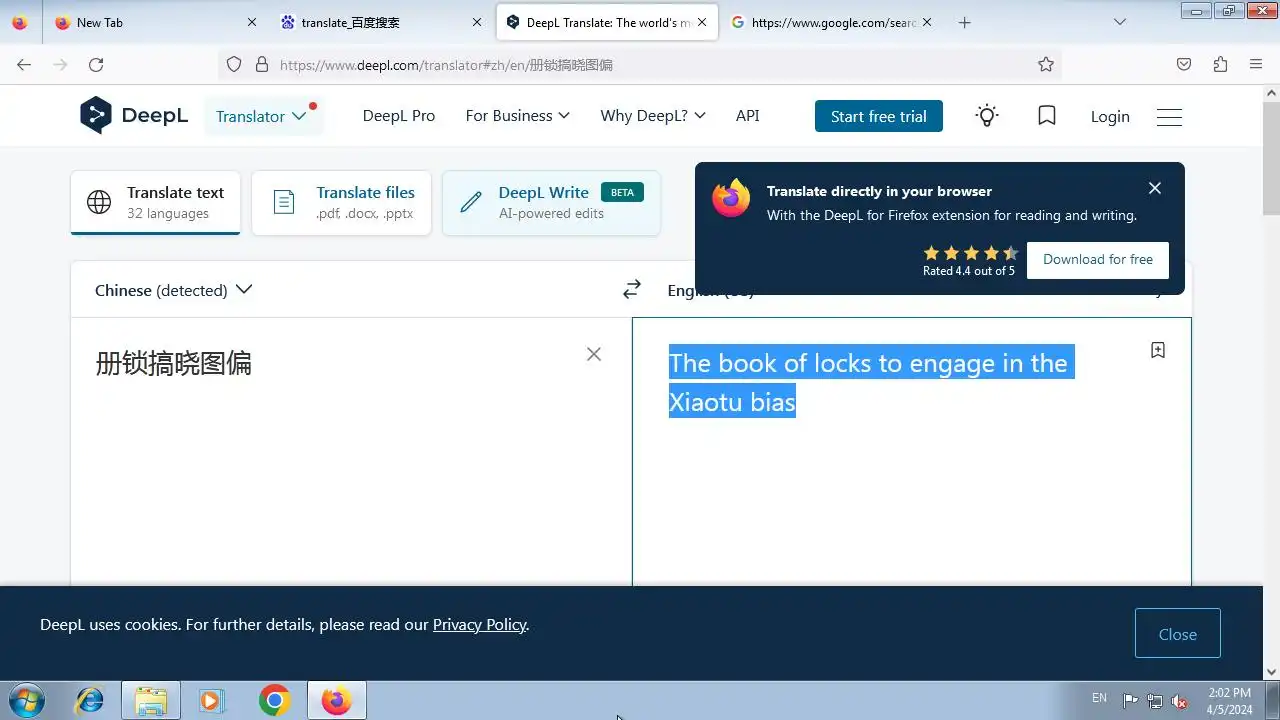Switch to the New Tab browser tab
The height and width of the screenshot is (720, 1280).
point(153,22)
